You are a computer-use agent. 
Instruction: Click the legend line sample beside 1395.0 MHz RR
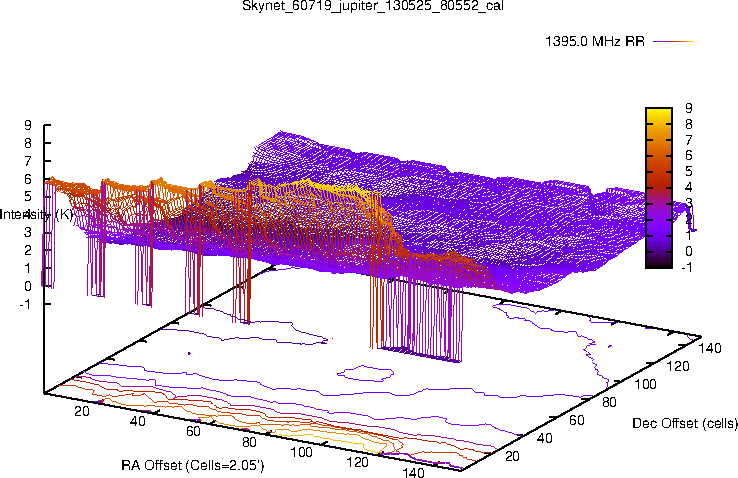674,41
